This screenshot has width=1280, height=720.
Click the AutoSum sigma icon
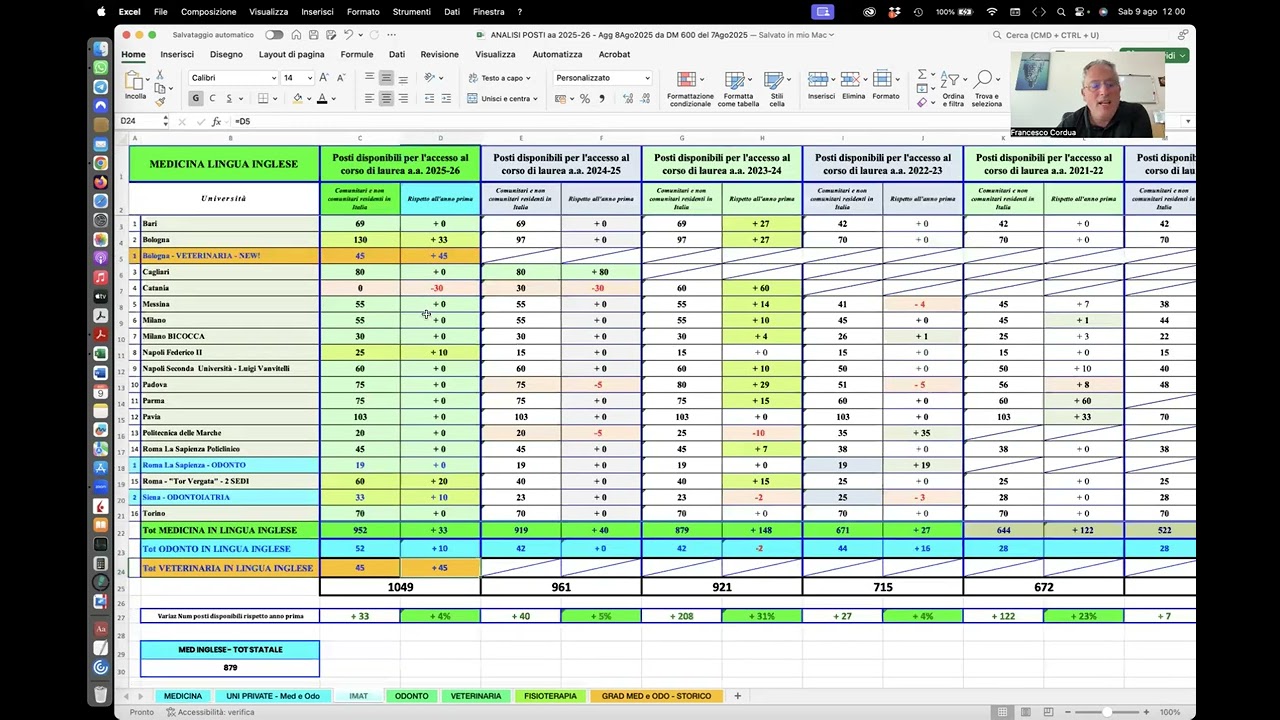pos(922,75)
